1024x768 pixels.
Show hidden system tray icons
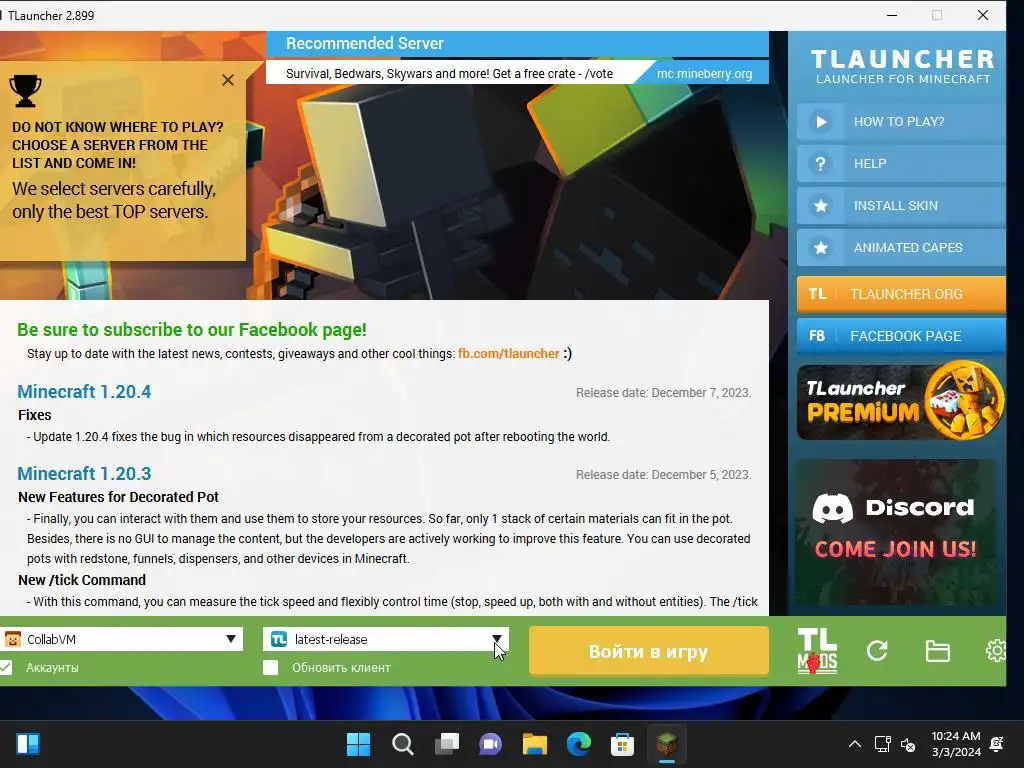(854, 744)
